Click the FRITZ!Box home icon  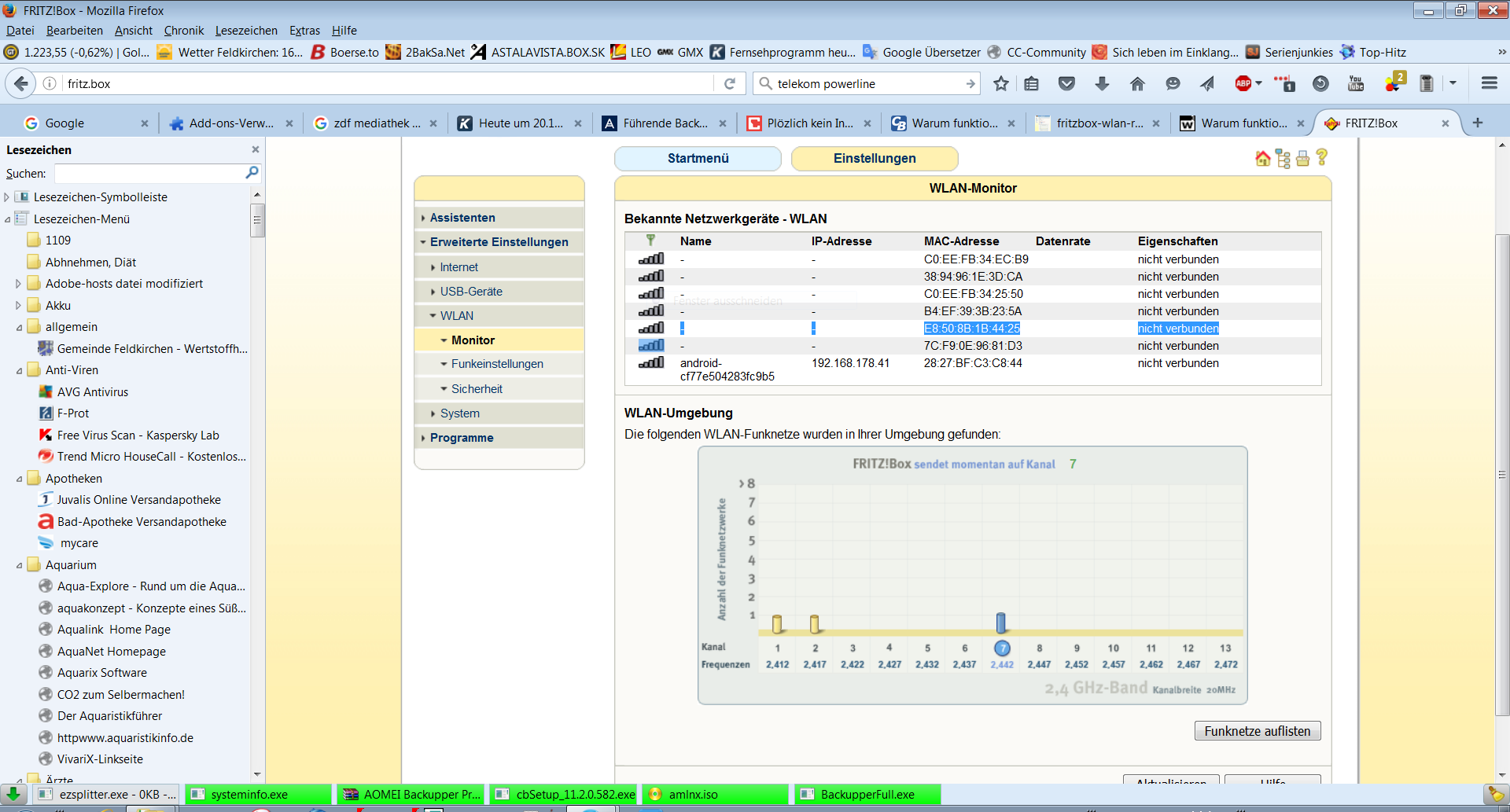[1263, 158]
